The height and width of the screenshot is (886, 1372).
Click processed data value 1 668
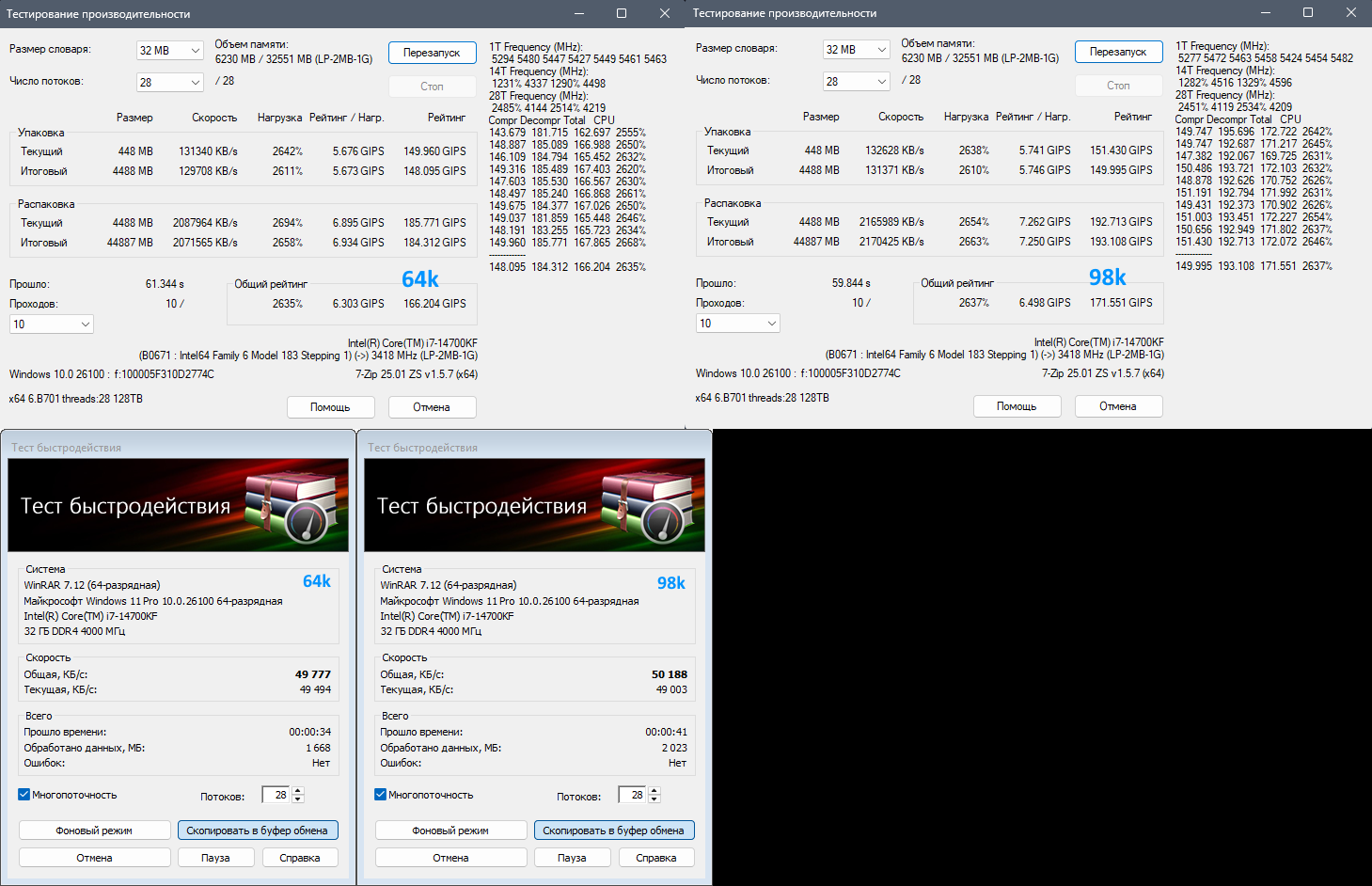click(x=319, y=748)
